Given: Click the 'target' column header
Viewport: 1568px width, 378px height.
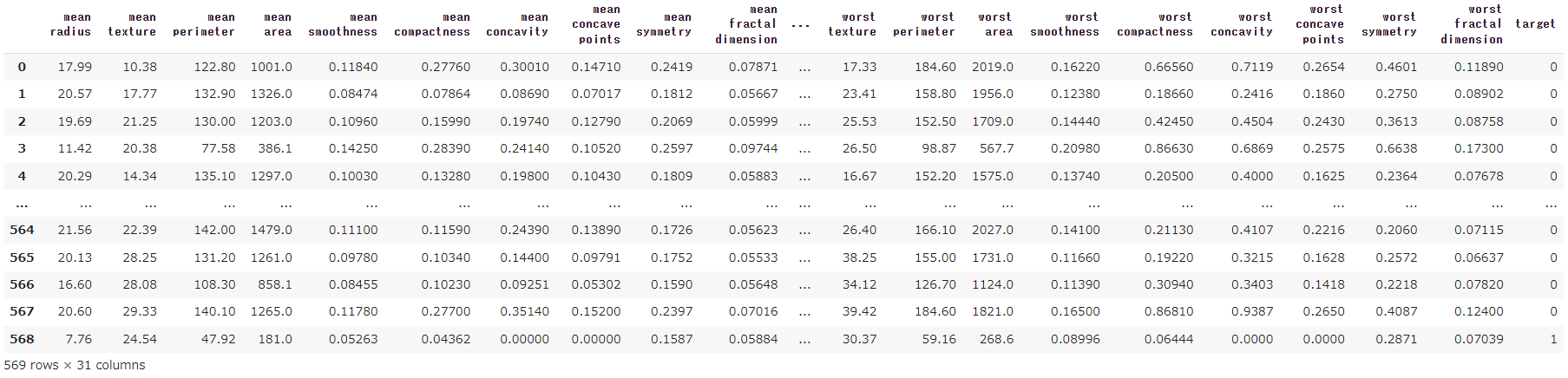Looking at the screenshot, I should click(x=1535, y=23).
